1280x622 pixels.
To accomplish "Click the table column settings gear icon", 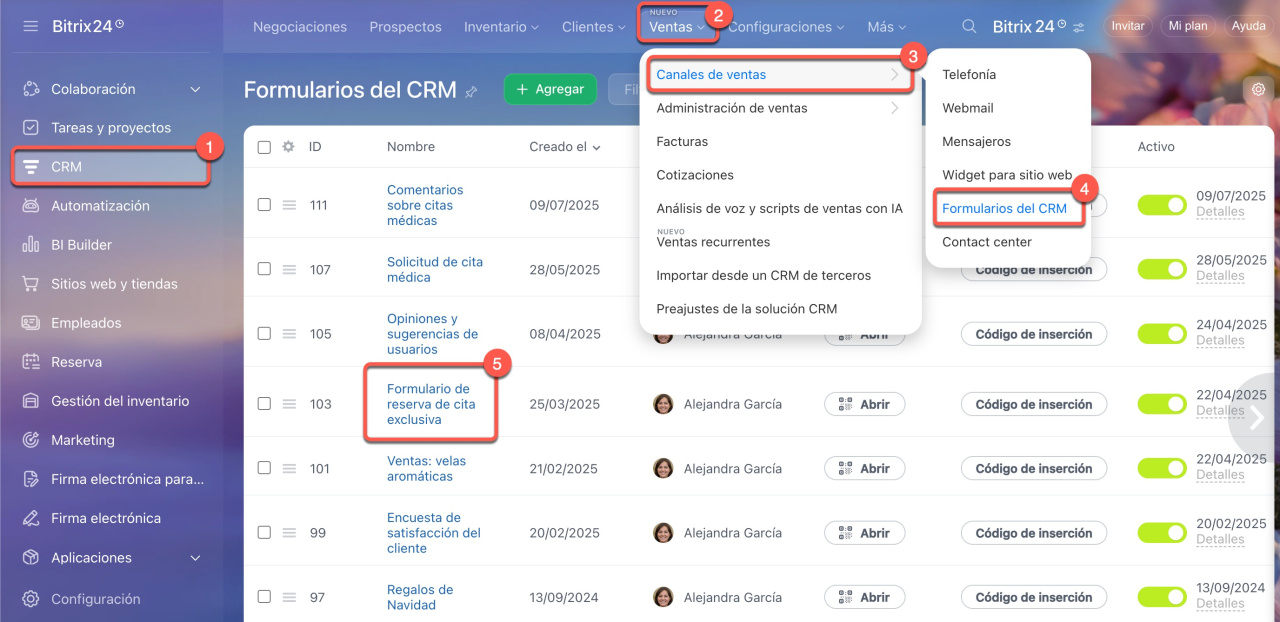I will coord(288,147).
